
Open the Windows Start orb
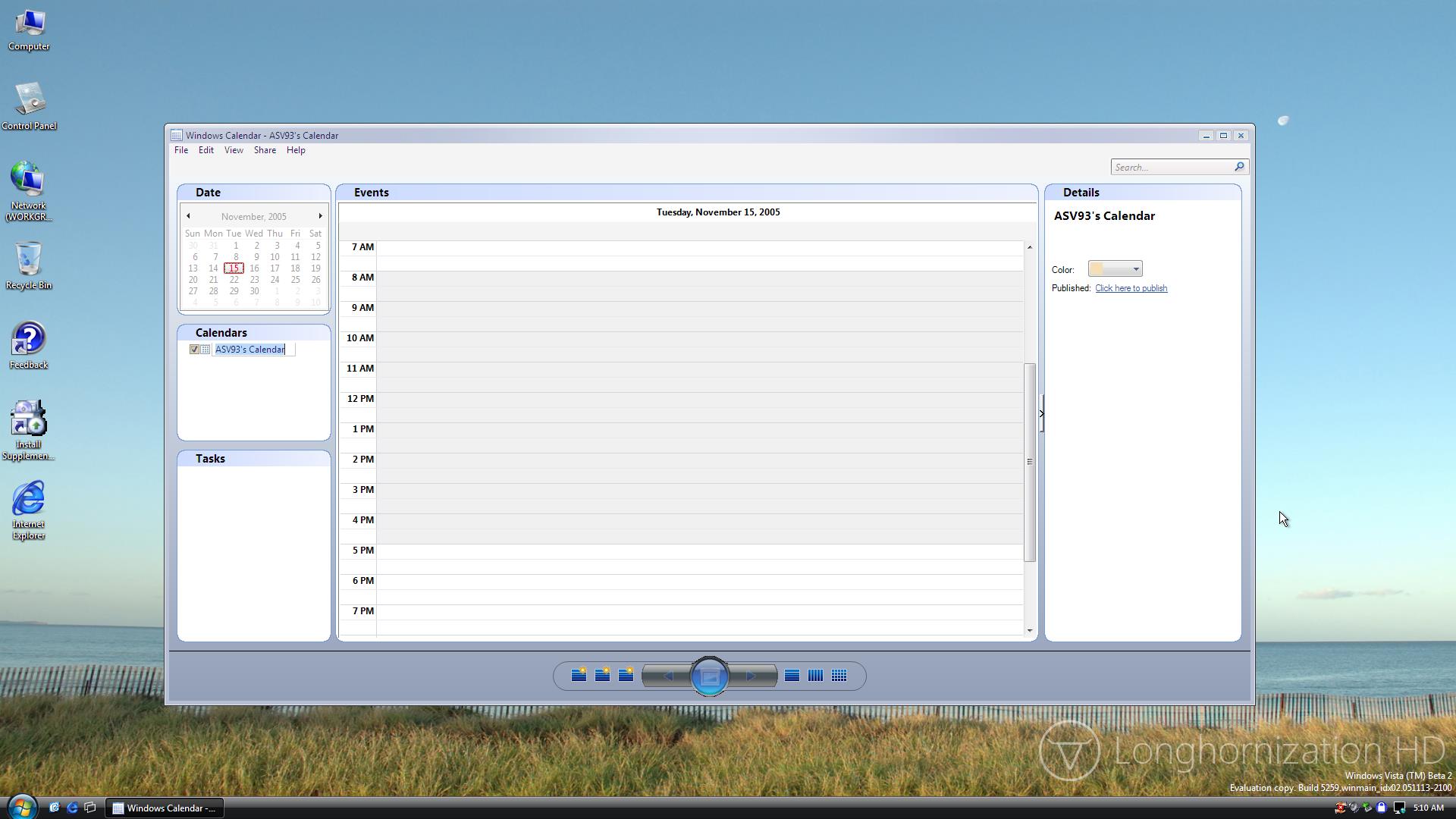point(21,807)
